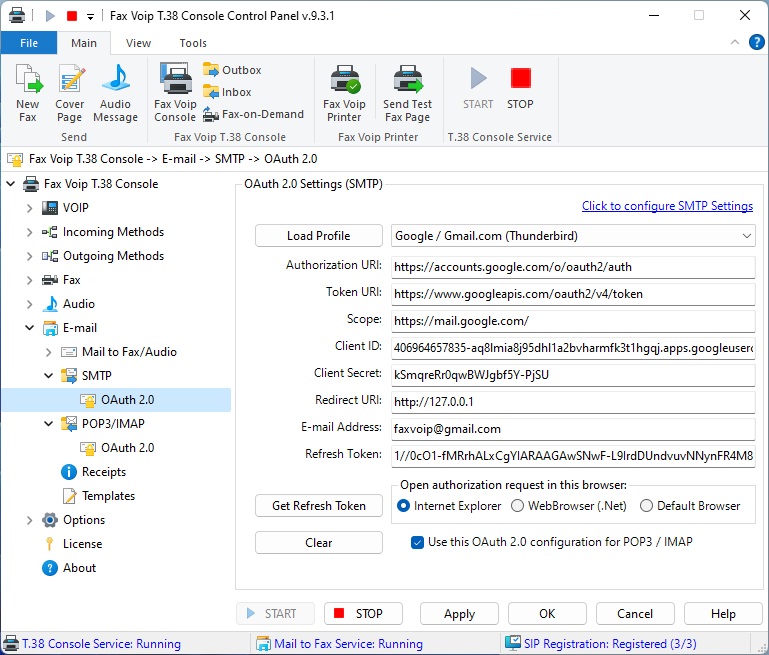769x655 pixels.
Task: Collapse the POP3/IMAP node chevron
Action: (x=49, y=424)
